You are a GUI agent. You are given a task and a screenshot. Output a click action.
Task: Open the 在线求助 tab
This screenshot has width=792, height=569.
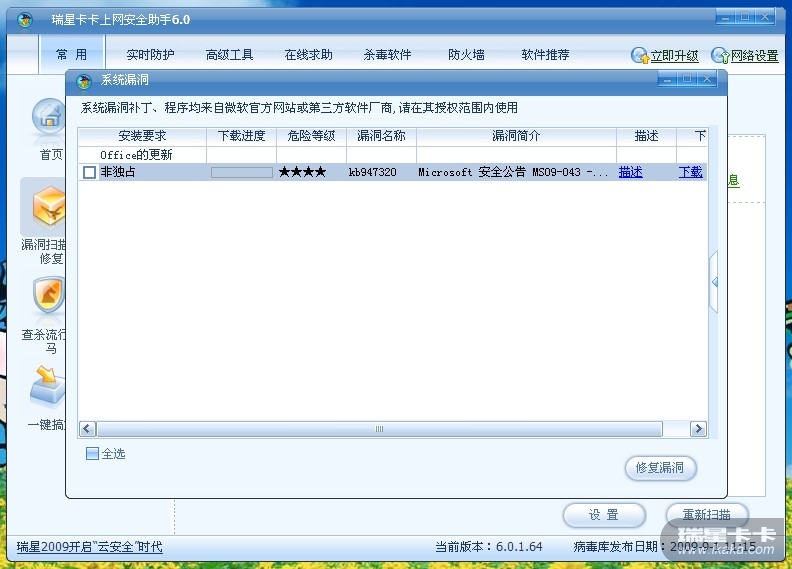point(308,55)
